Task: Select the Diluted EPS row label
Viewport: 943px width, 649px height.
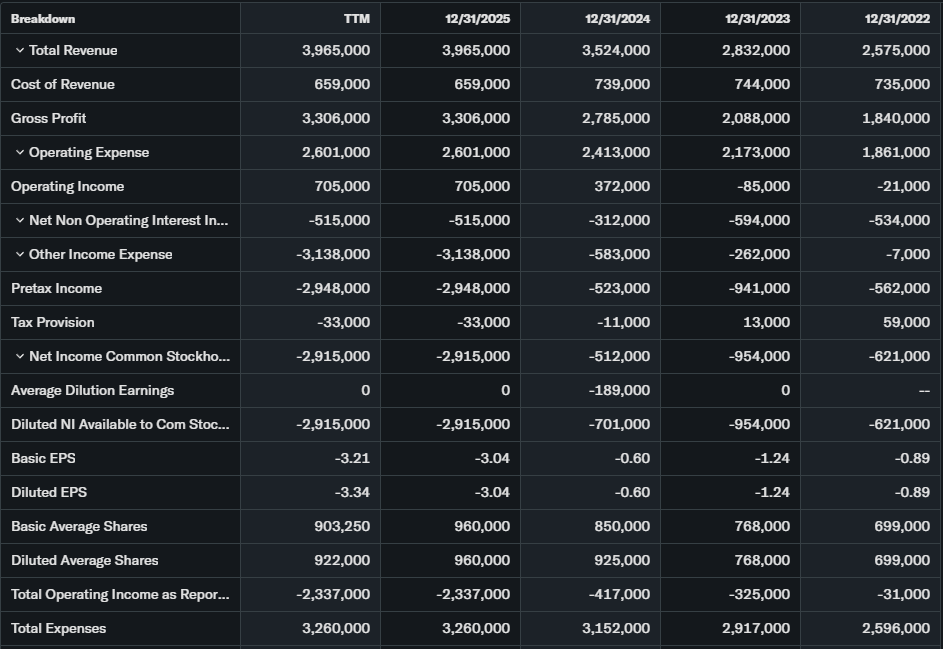Action: [45, 492]
